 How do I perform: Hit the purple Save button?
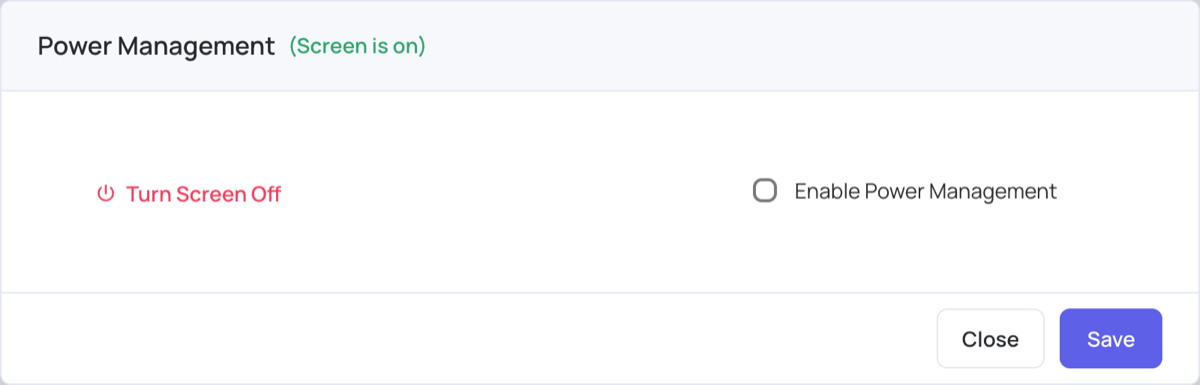(1111, 338)
